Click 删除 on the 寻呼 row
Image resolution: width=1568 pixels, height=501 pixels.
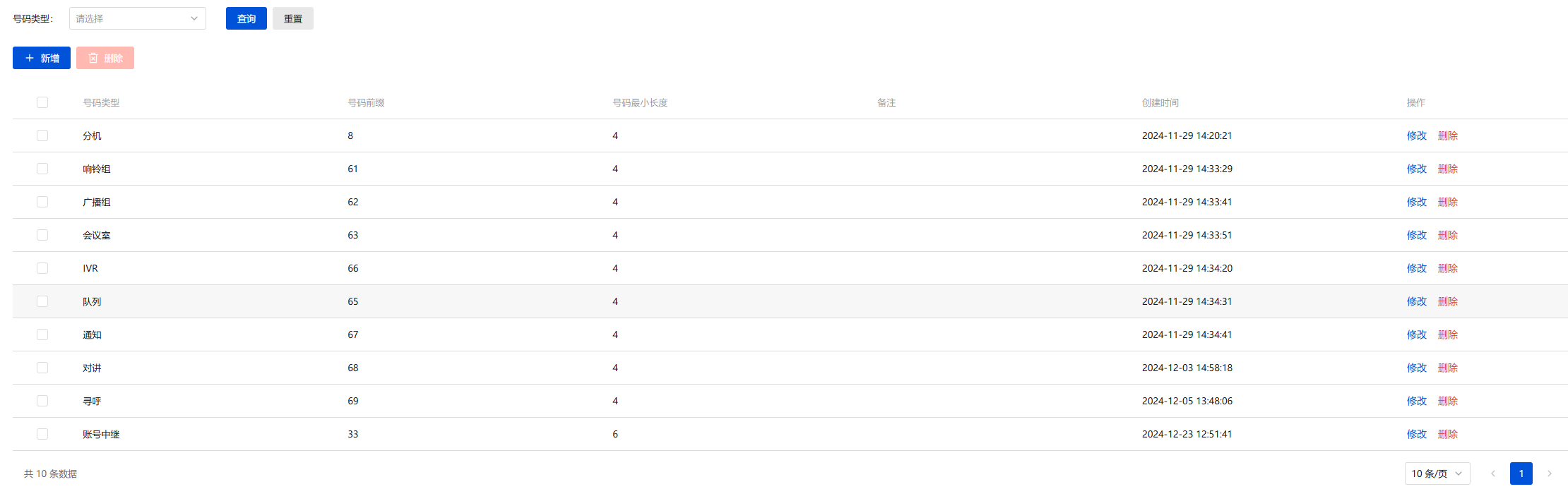tap(1448, 401)
